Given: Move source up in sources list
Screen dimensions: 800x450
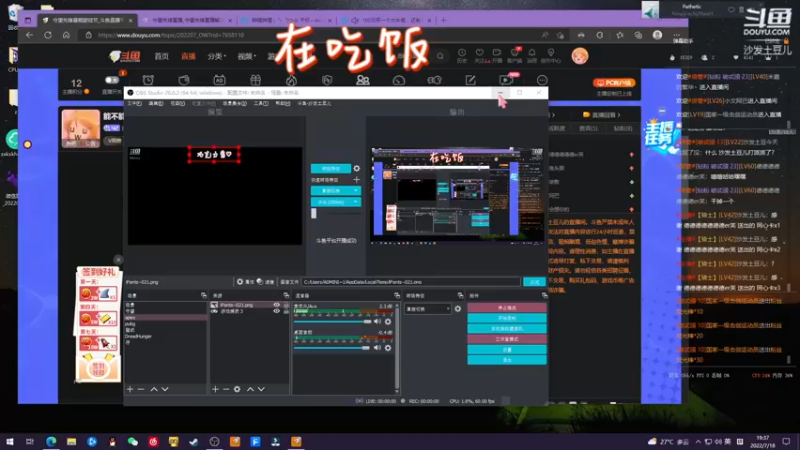Looking at the screenshot, I should pyautogui.click(x=251, y=389).
